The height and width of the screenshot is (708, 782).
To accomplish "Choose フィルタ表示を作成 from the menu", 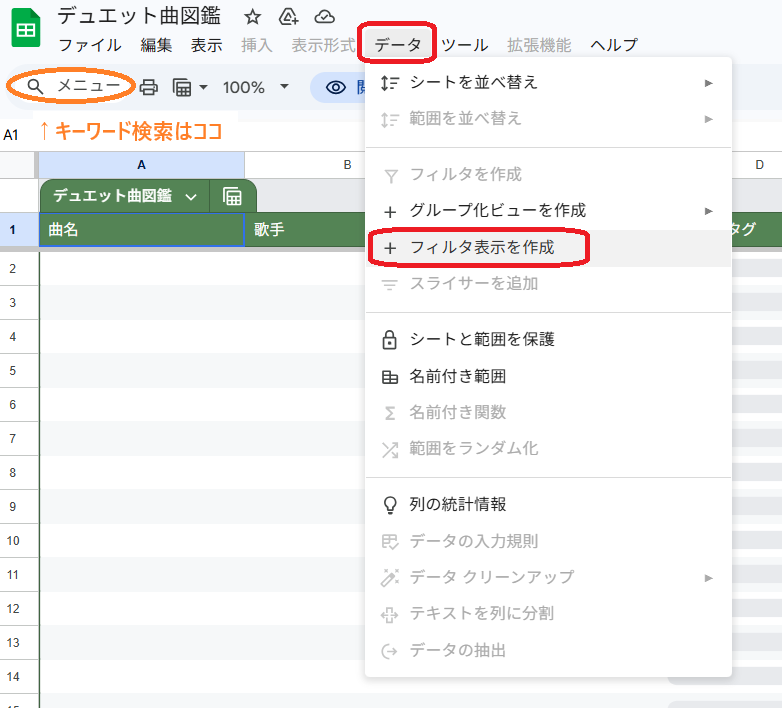I will 481,247.
